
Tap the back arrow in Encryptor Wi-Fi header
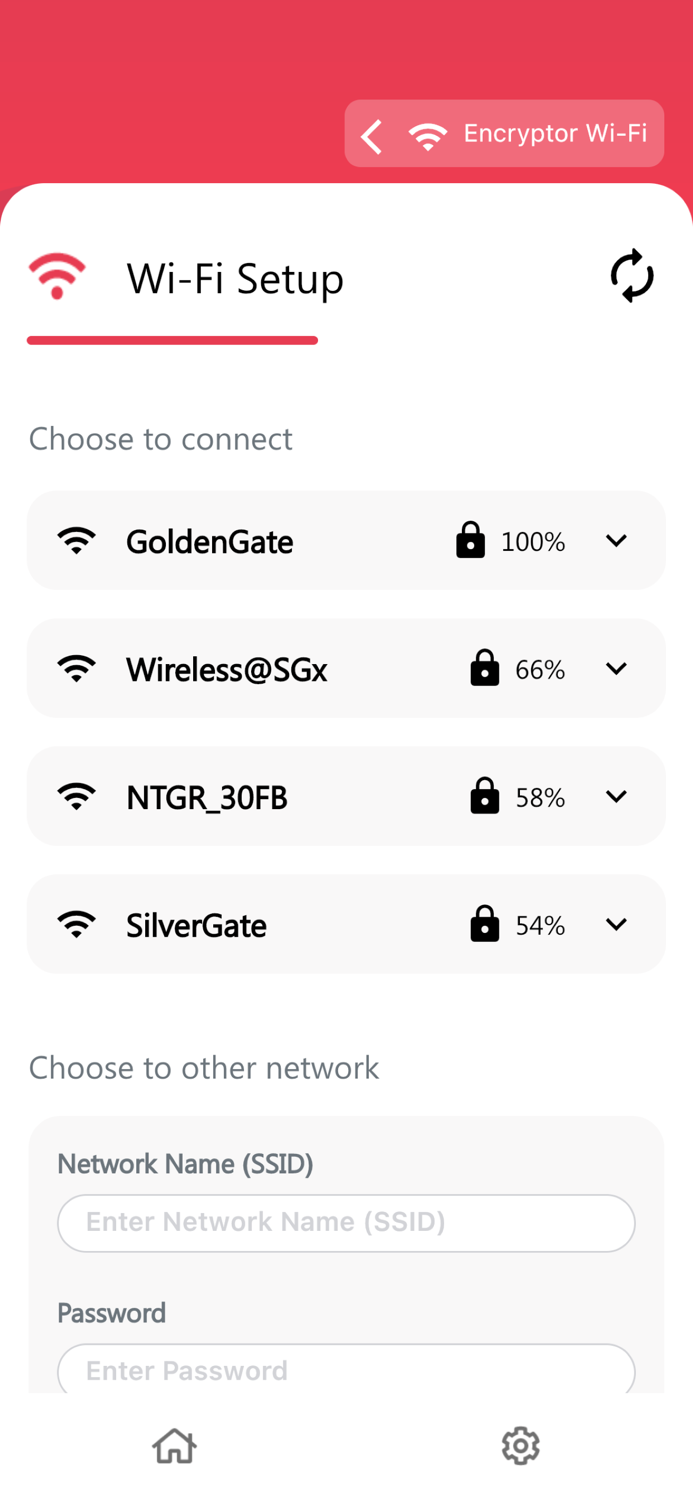pyautogui.click(x=370, y=134)
